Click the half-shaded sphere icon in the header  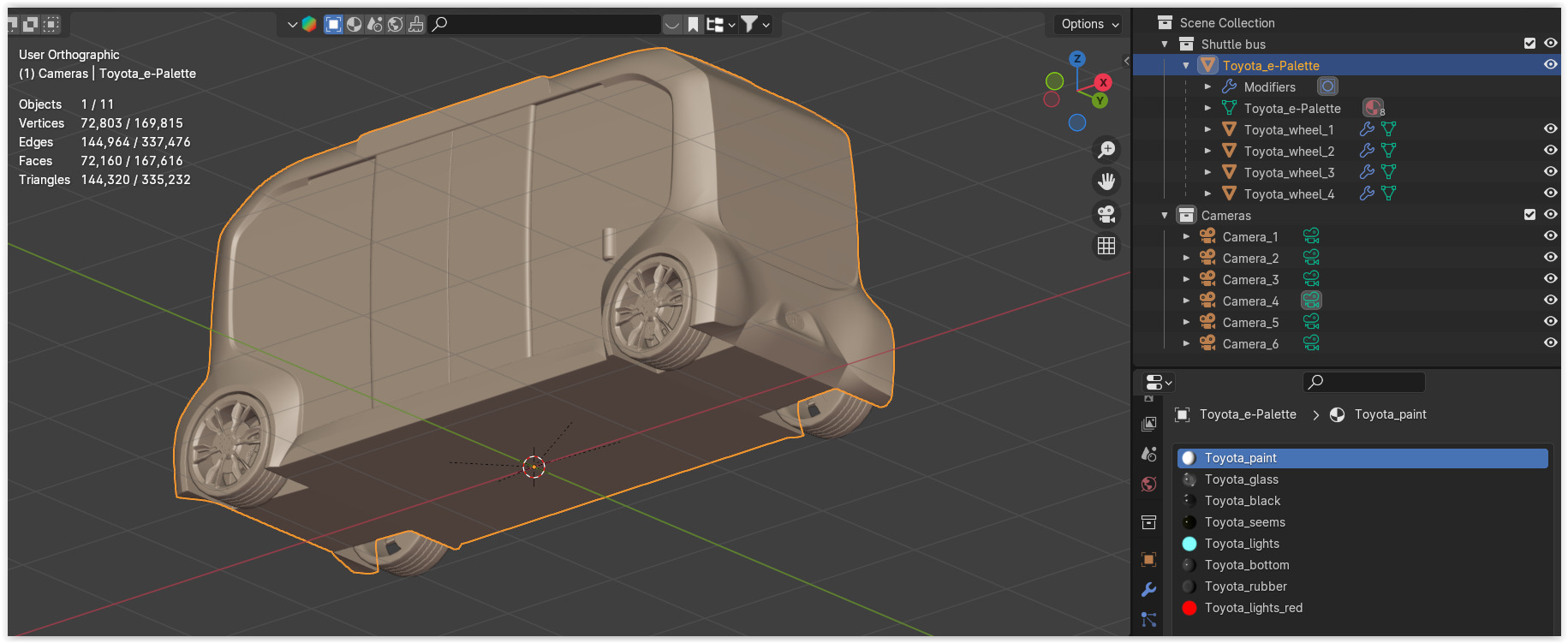pyautogui.click(x=354, y=24)
